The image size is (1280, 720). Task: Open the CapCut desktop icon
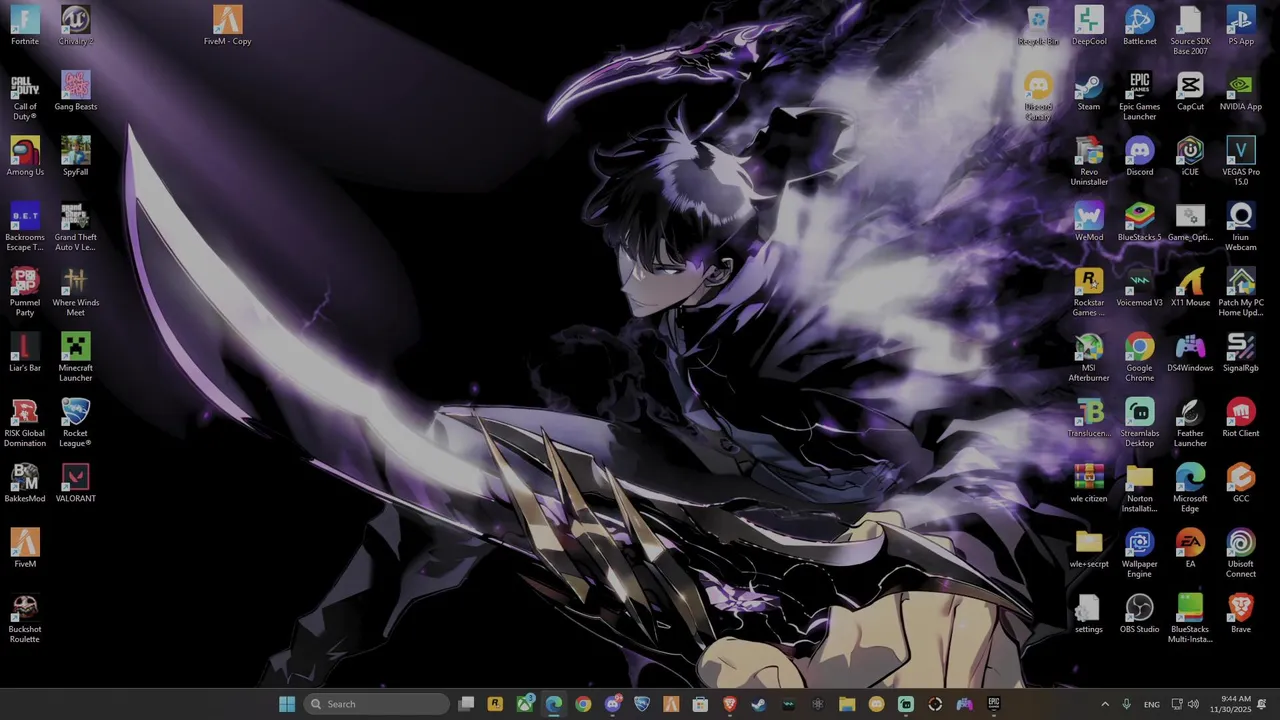point(1190,91)
